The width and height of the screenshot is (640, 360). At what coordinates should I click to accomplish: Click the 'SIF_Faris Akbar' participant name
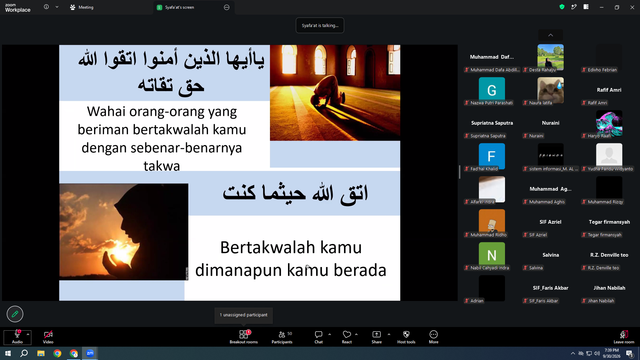551,288
